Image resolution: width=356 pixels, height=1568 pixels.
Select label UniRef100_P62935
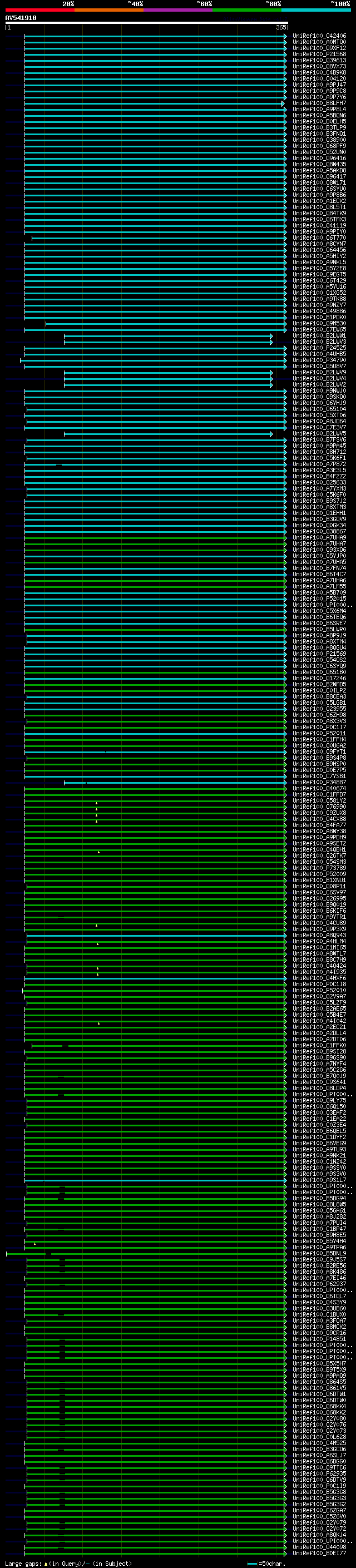319,1473
